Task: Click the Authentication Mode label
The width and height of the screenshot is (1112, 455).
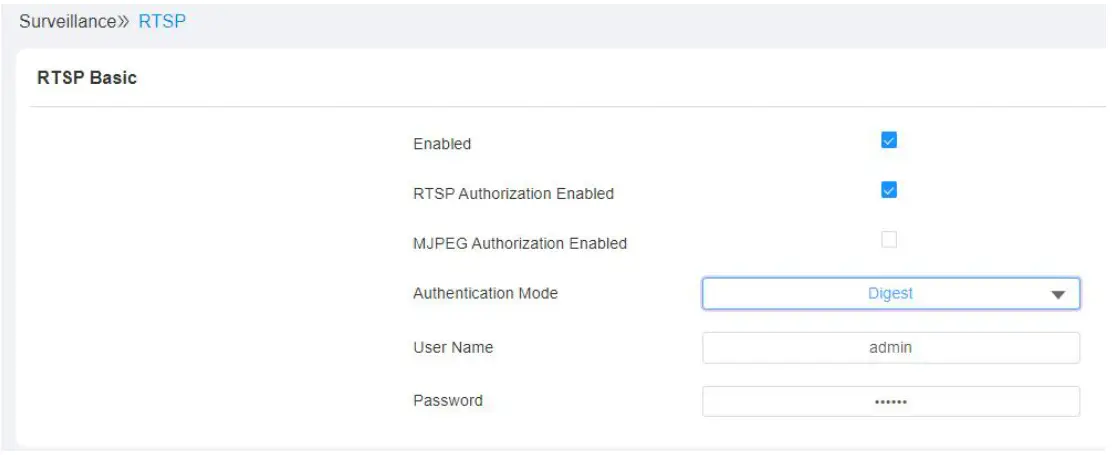Action: pyautogui.click(x=485, y=294)
